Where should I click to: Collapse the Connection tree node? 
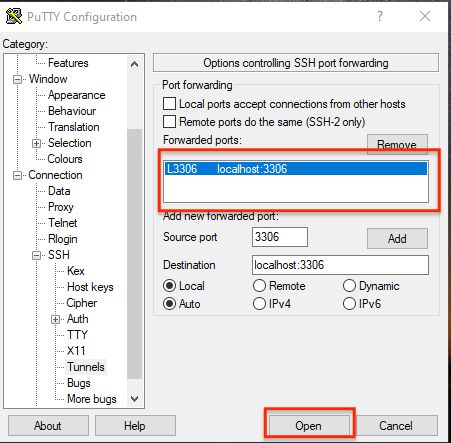[x=17, y=175]
